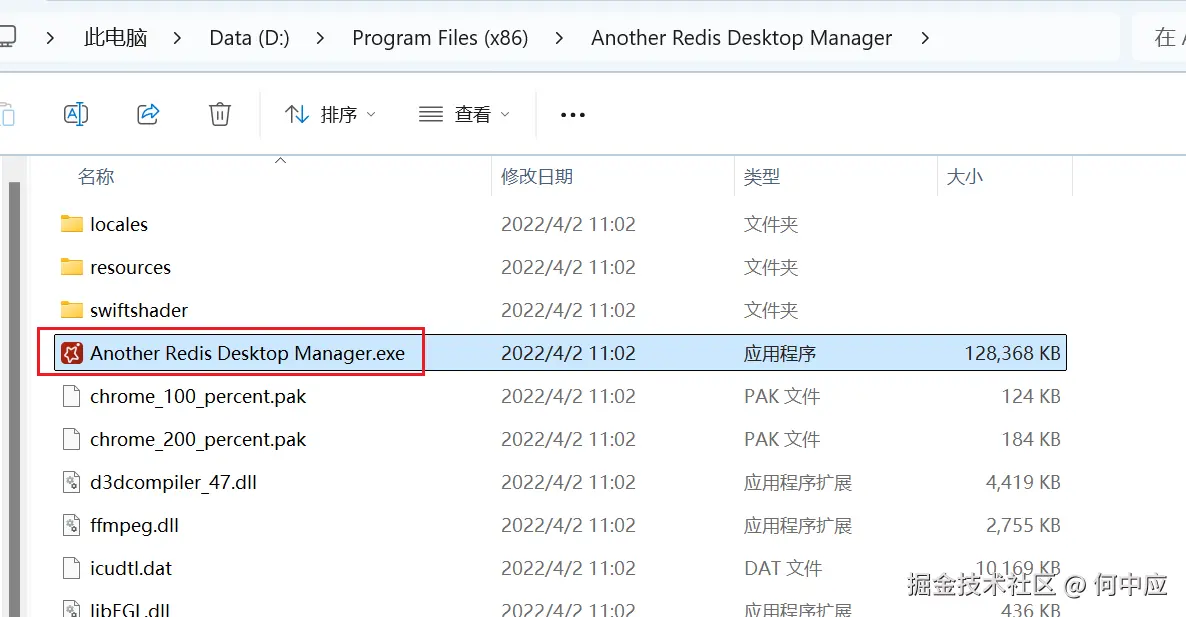Select chrome_200_percent.pak file name
This screenshot has height=617, width=1186.
click(x=198, y=440)
